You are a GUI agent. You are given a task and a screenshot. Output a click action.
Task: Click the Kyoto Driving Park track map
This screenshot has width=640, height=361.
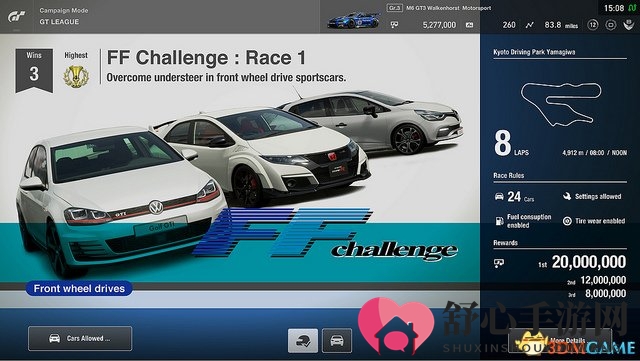[561, 104]
